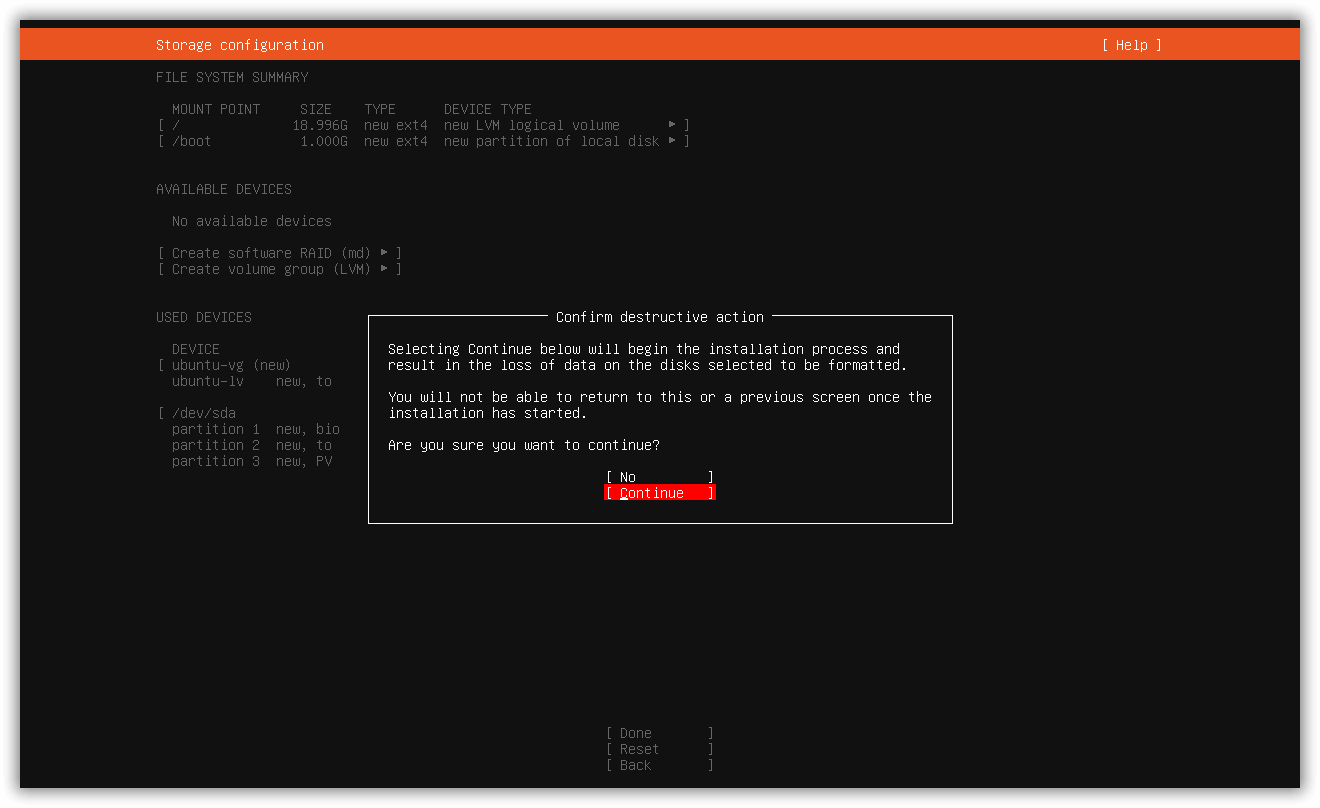Open Create volume group (LVM) option
Image resolution: width=1320 pixels, height=808 pixels.
[x=279, y=269]
